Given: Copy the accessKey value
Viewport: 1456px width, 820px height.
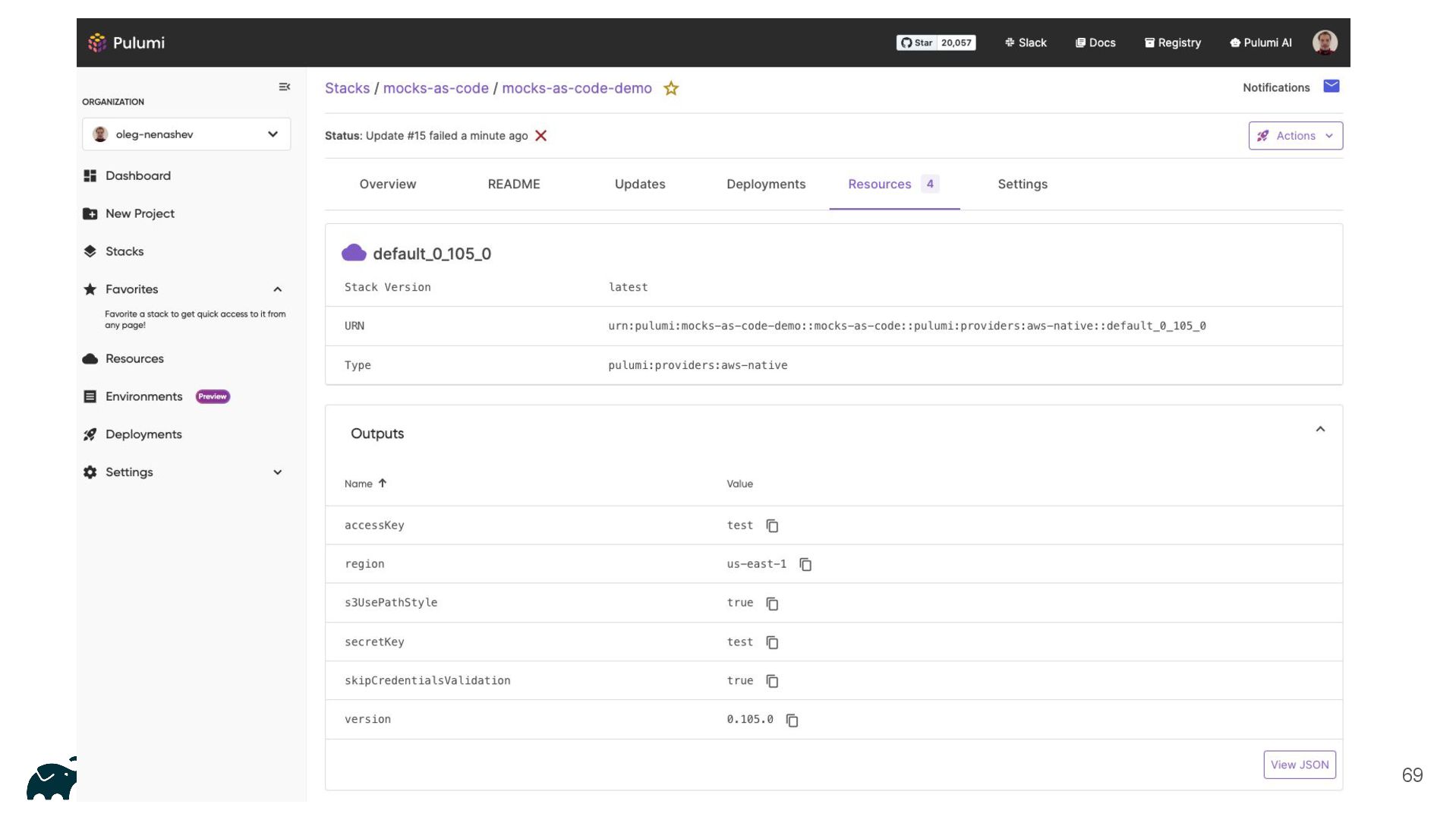Looking at the screenshot, I should pyautogui.click(x=772, y=525).
